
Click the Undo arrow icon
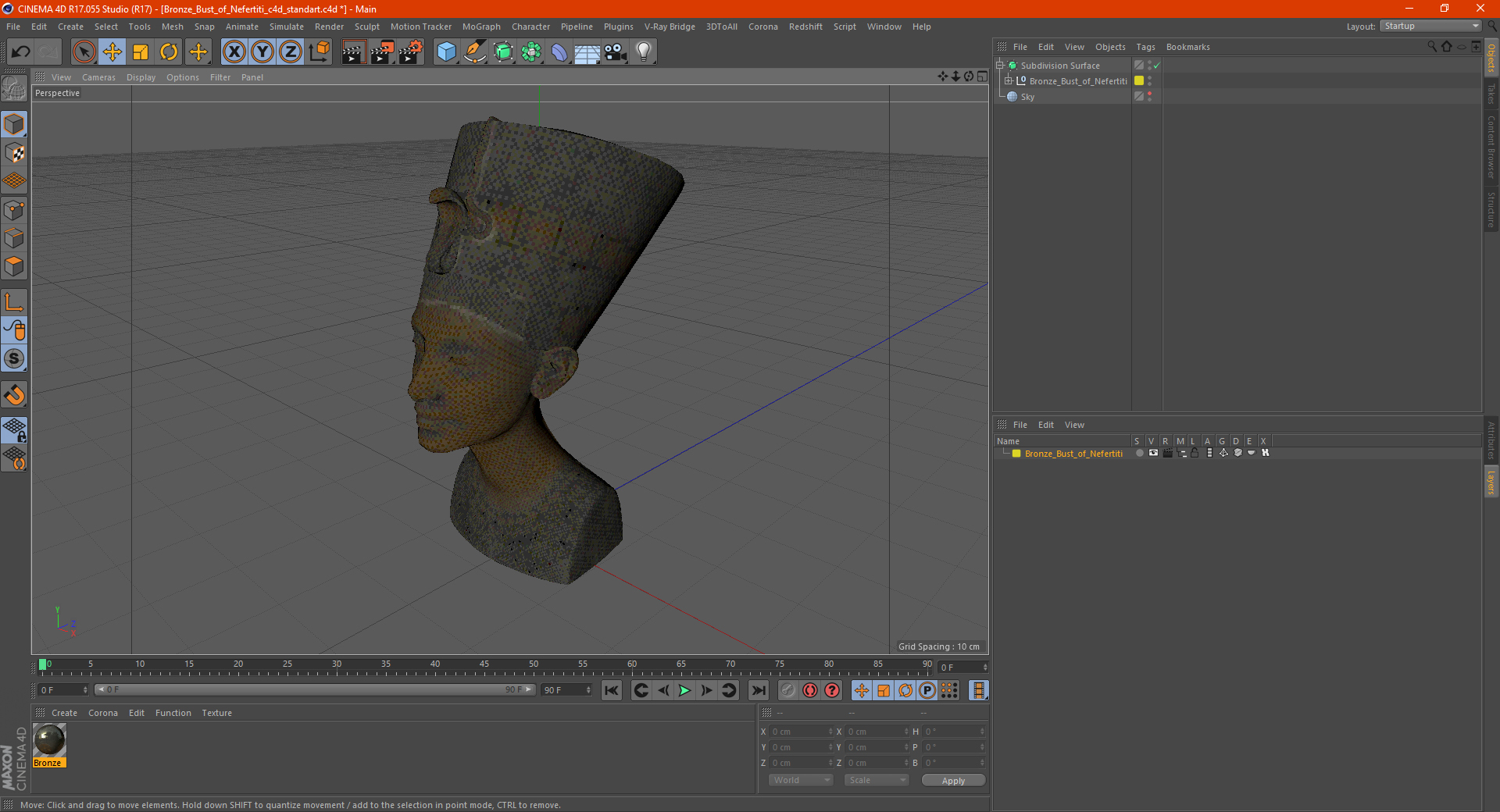click(21, 52)
